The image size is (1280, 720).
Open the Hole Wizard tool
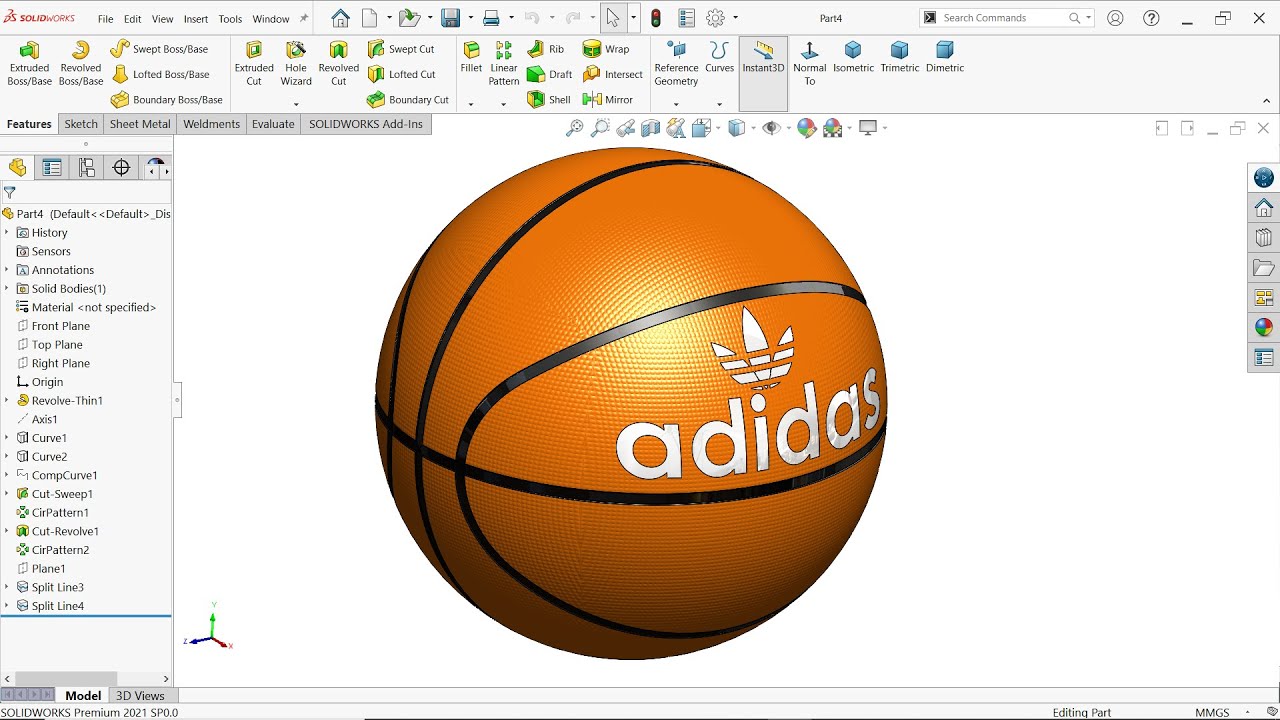296,63
